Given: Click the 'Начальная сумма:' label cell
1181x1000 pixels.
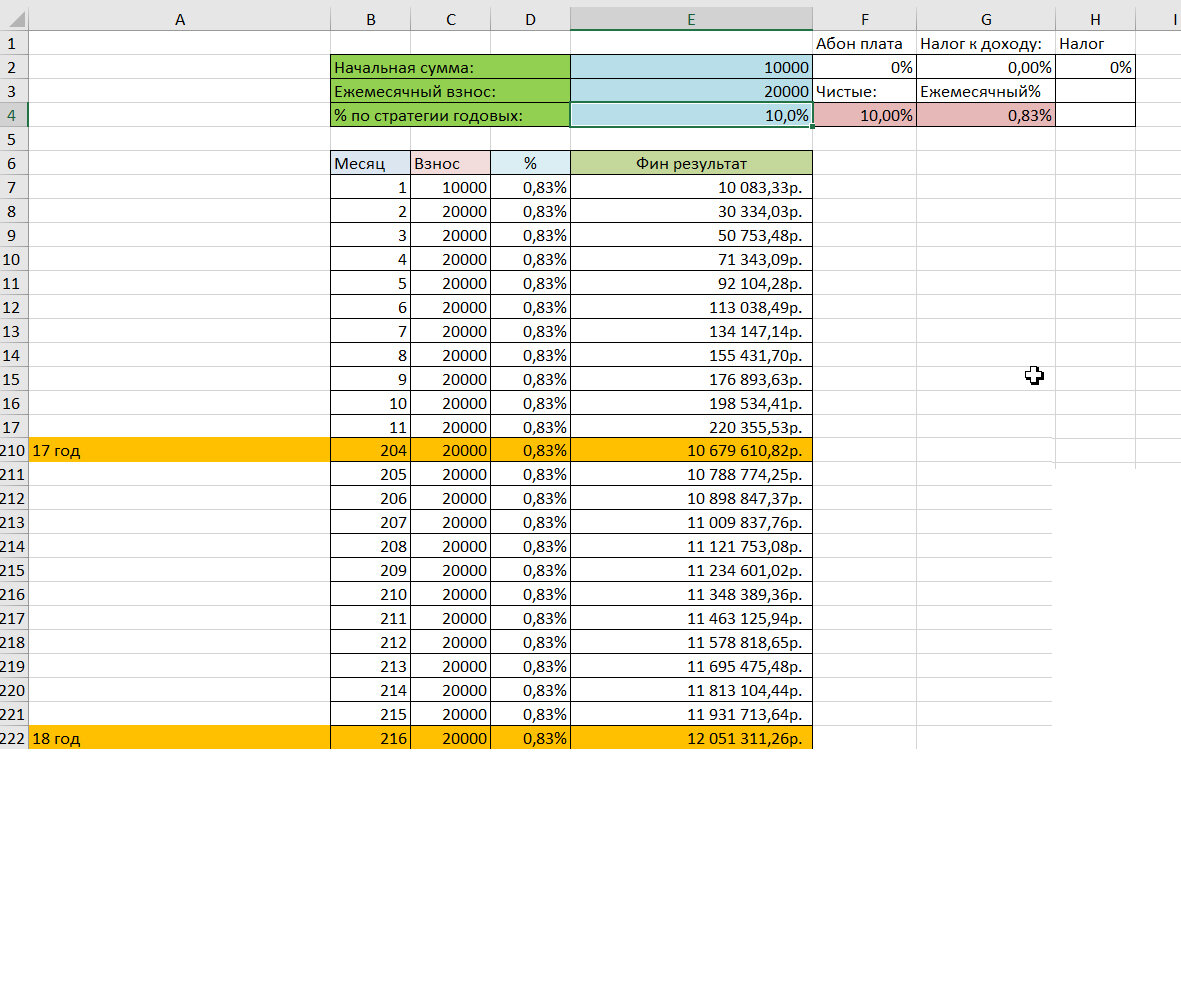Looking at the screenshot, I should tap(450, 67).
